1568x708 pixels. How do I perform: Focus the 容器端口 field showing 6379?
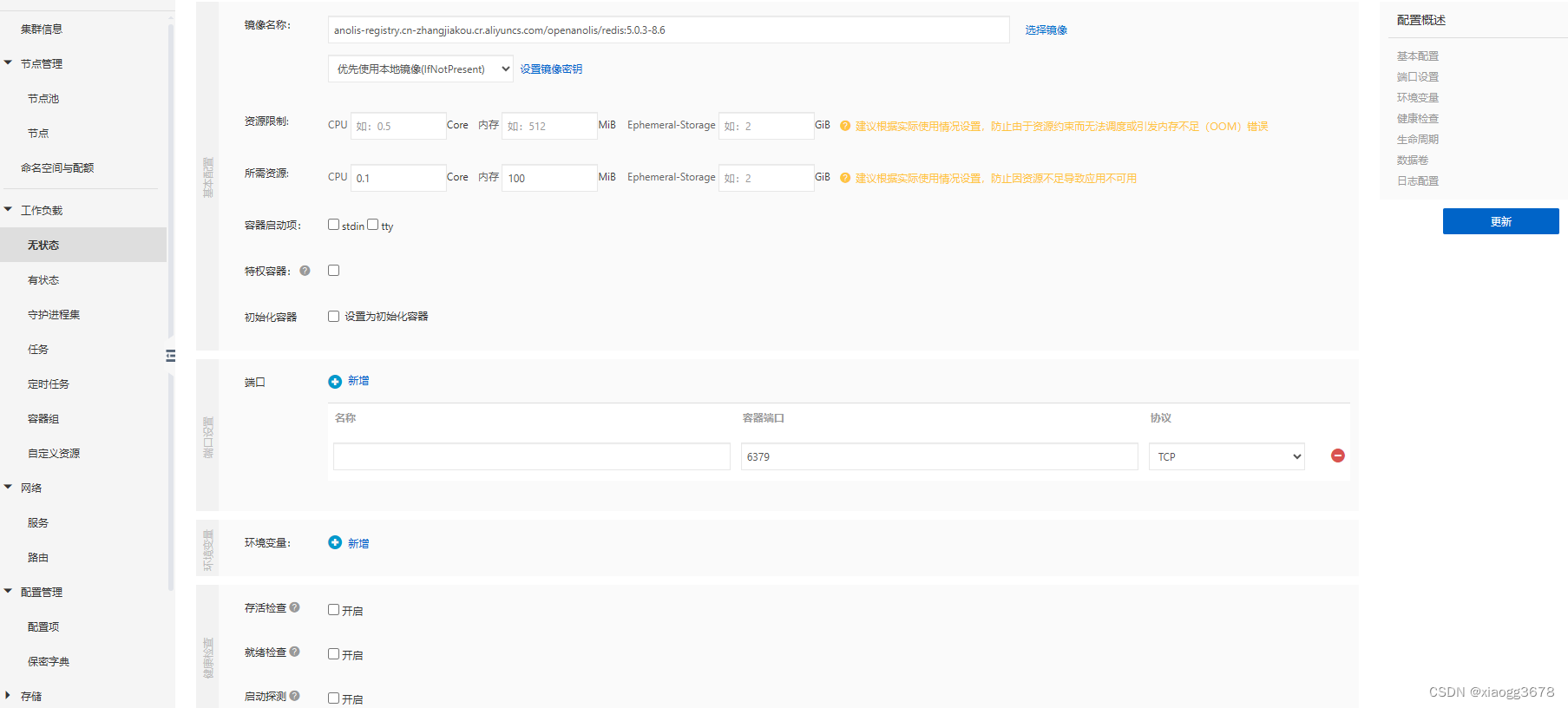coord(940,456)
